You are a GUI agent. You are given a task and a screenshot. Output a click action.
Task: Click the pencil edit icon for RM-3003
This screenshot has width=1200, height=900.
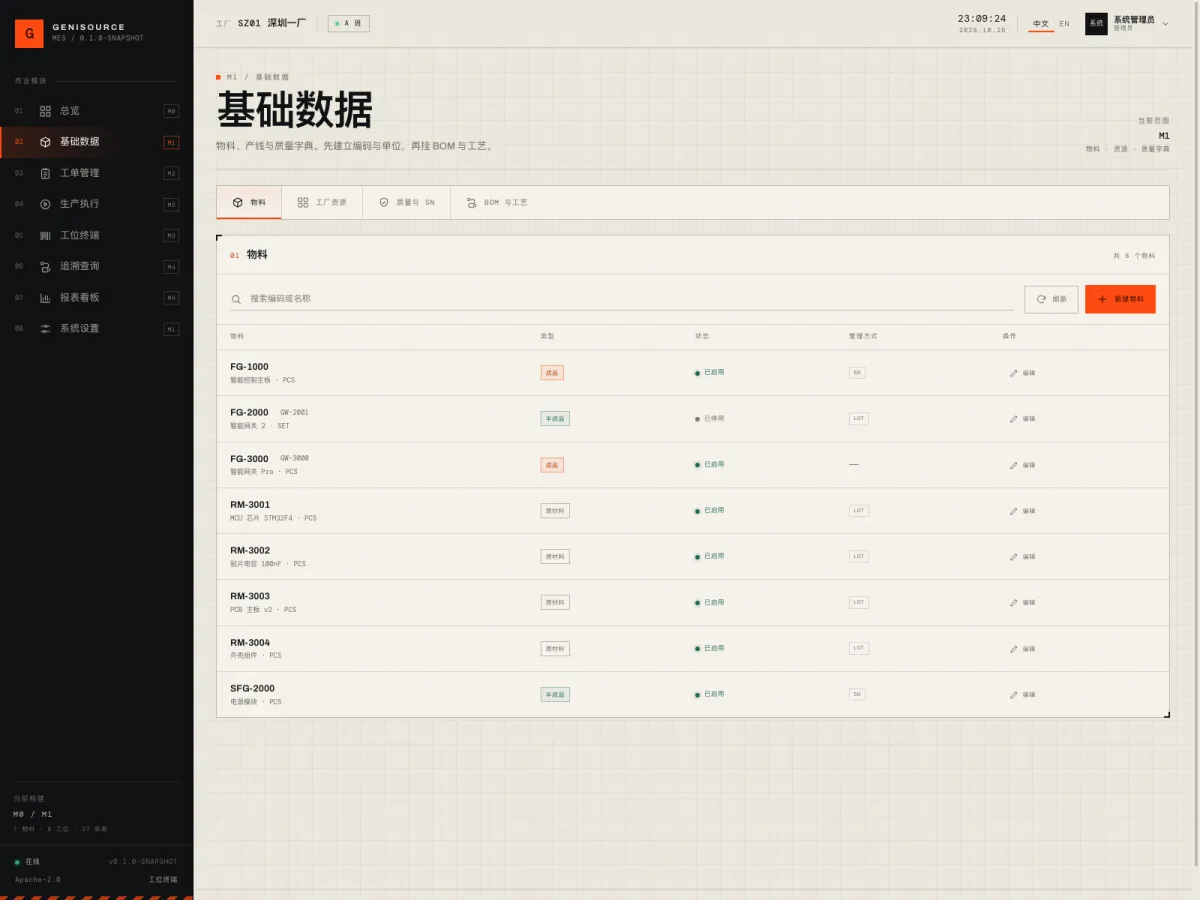(x=1013, y=603)
